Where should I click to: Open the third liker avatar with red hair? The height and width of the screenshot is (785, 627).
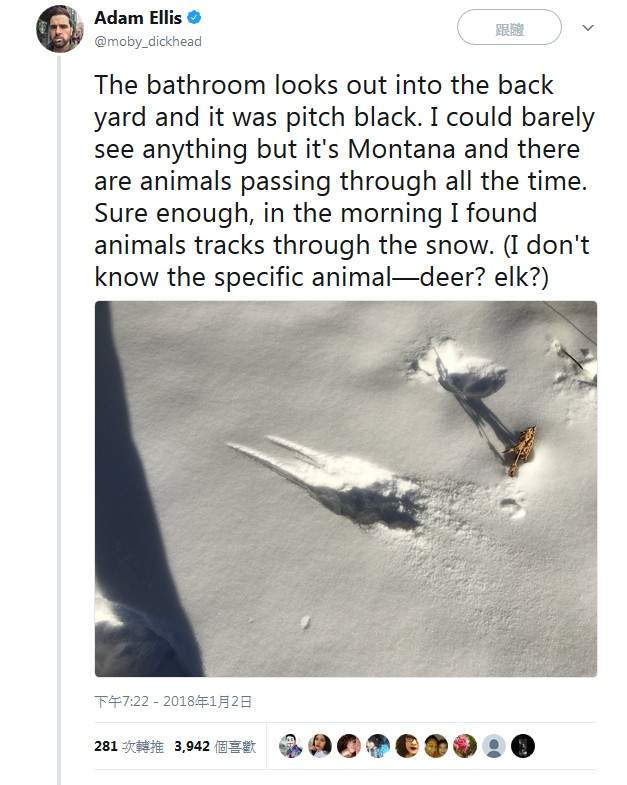(x=349, y=746)
